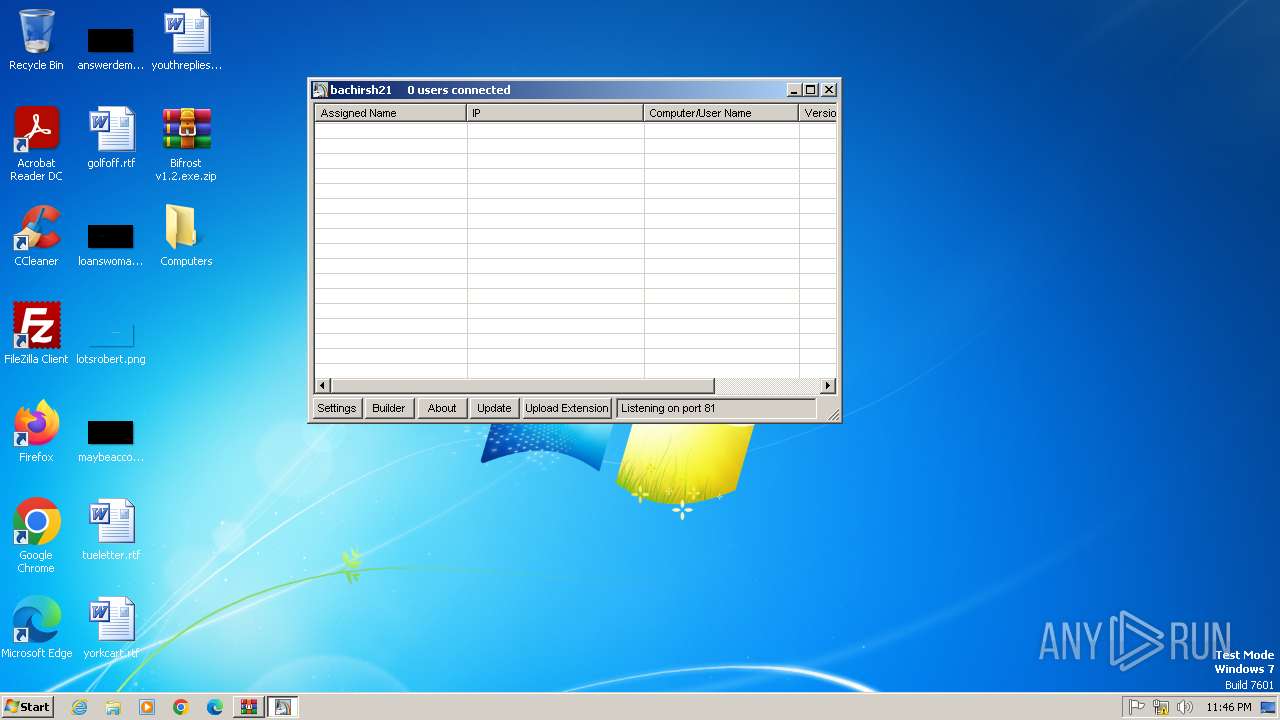Select the Microsoft Edge desktop icon
This screenshot has width=1280, height=720.
[36, 628]
